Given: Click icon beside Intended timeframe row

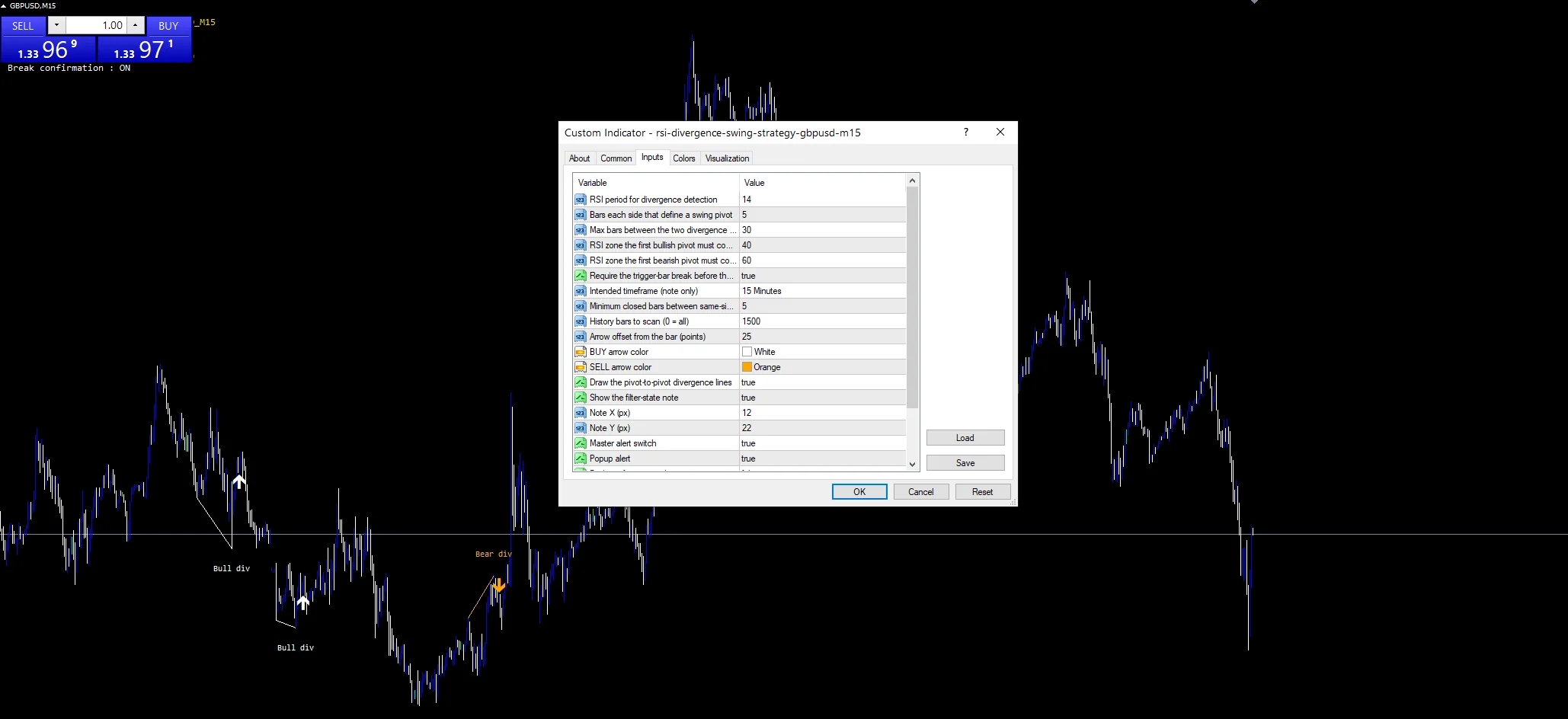Looking at the screenshot, I should coord(580,291).
